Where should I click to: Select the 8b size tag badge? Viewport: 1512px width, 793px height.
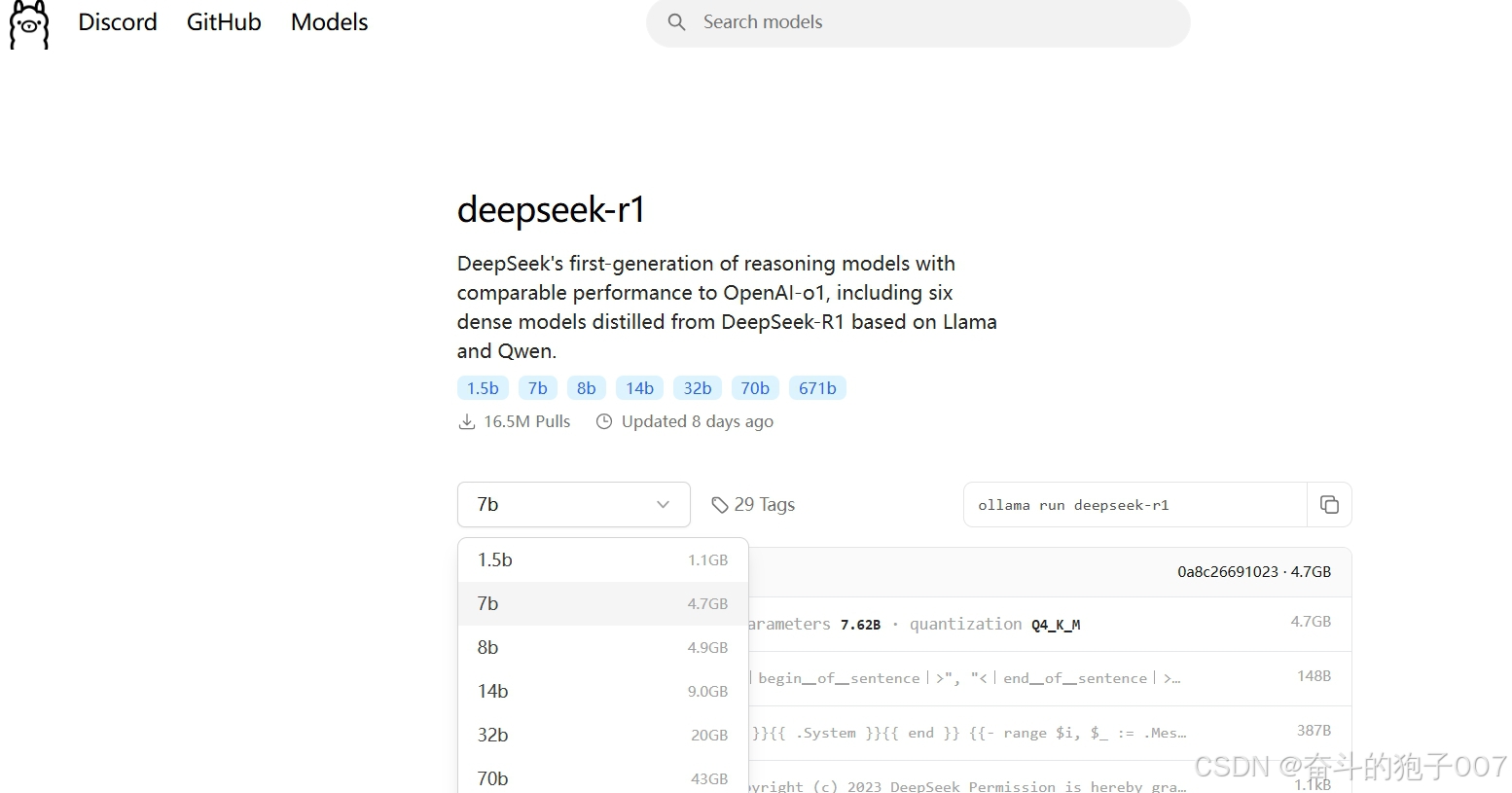coord(586,388)
